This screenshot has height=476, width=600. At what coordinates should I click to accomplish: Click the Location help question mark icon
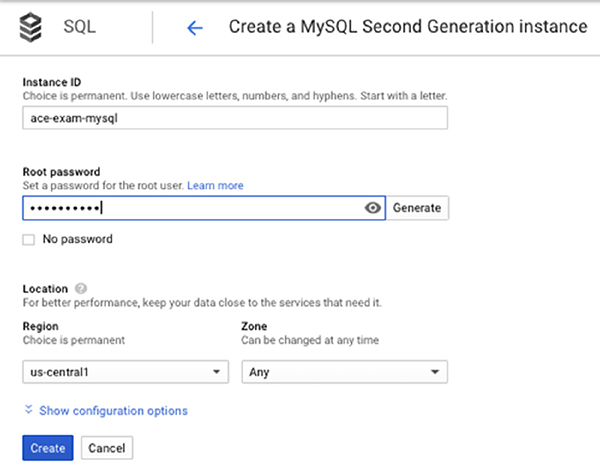click(x=81, y=288)
